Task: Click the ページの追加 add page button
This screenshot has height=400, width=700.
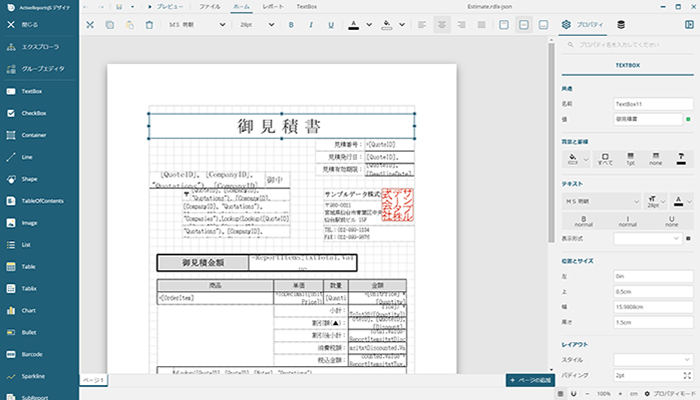Action: tap(530, 380)
